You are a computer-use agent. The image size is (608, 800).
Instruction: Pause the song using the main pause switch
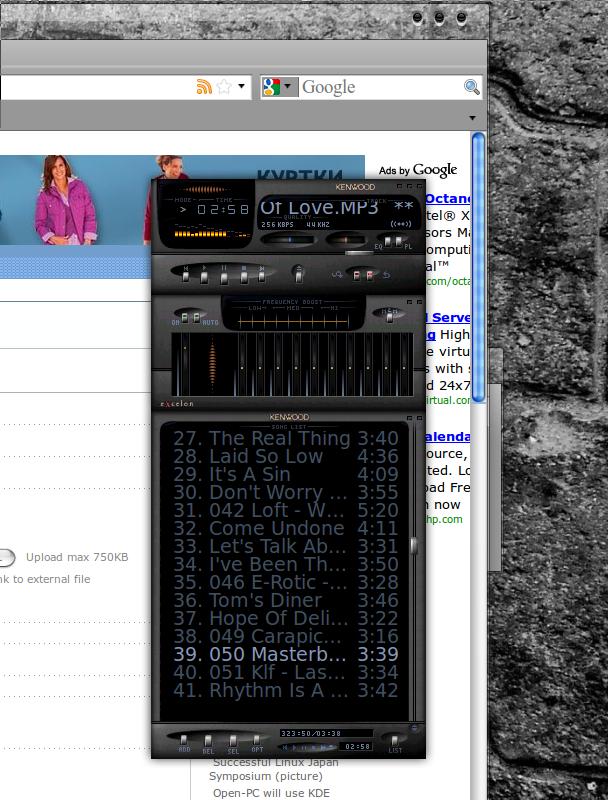(x=224, y=276)
